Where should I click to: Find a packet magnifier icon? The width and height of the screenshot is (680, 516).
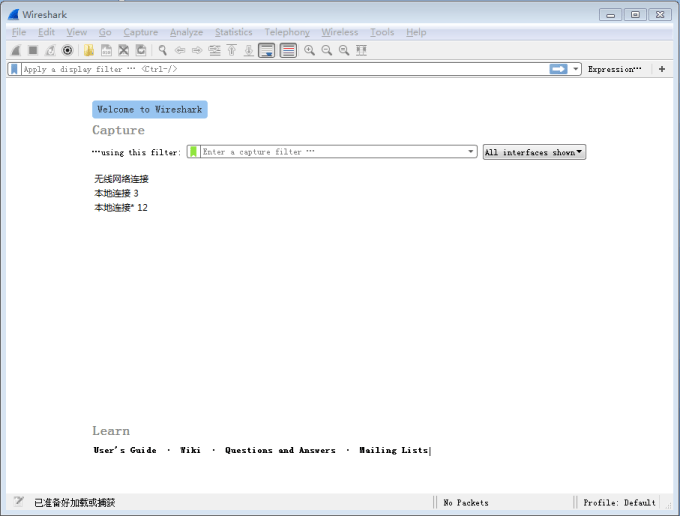click(163, 50)
